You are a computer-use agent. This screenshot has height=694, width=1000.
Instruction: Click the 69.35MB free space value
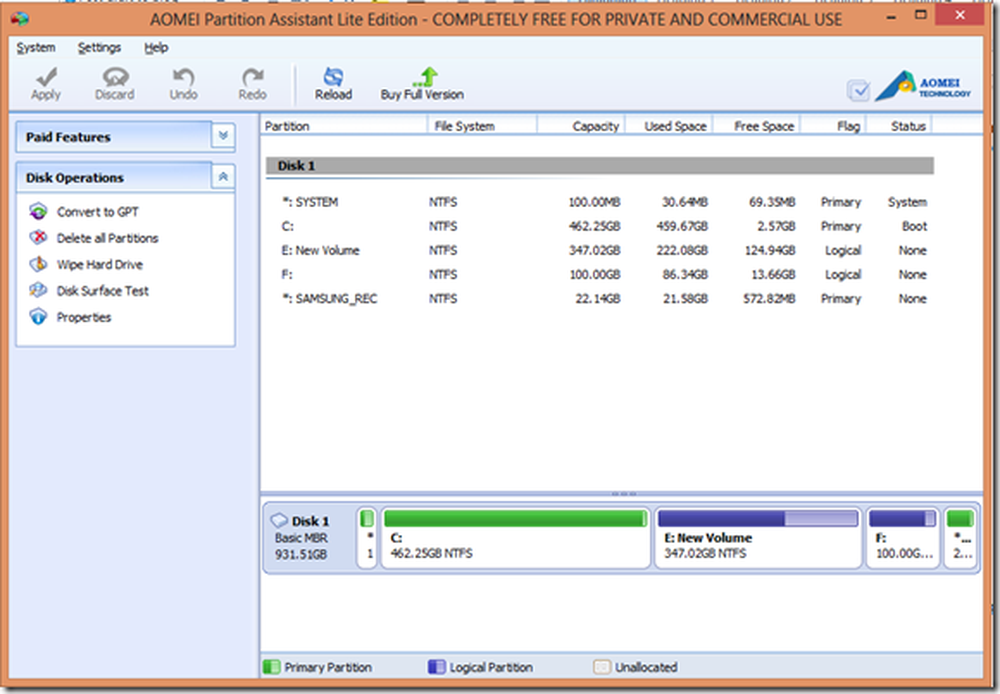point(772,202)
